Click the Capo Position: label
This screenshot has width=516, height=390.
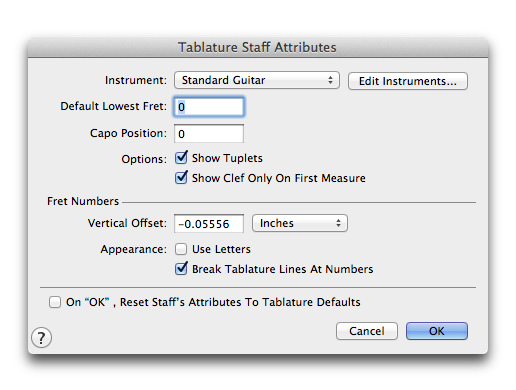[128, 133]
